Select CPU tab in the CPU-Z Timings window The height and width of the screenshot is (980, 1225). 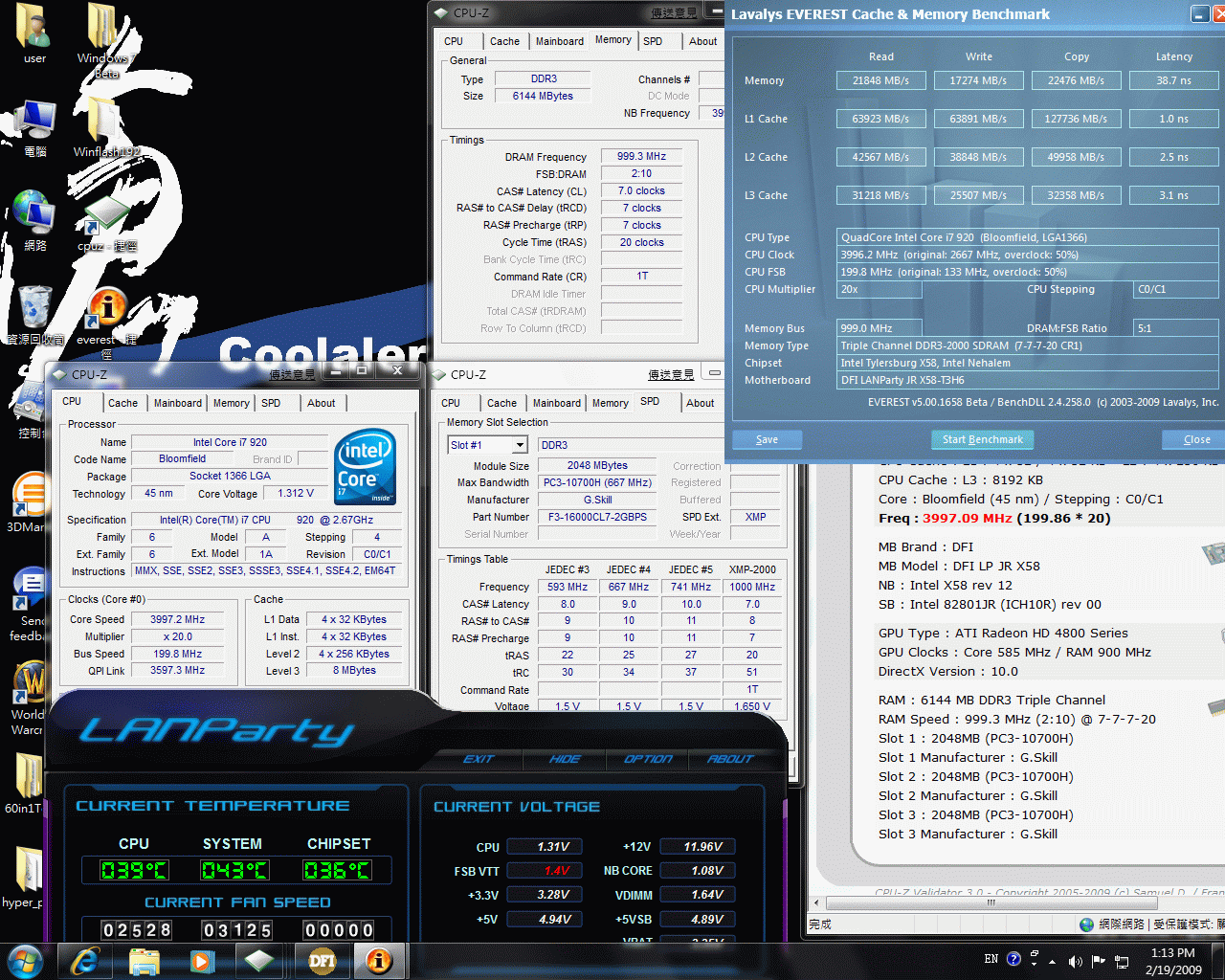(x=454, y=41)
